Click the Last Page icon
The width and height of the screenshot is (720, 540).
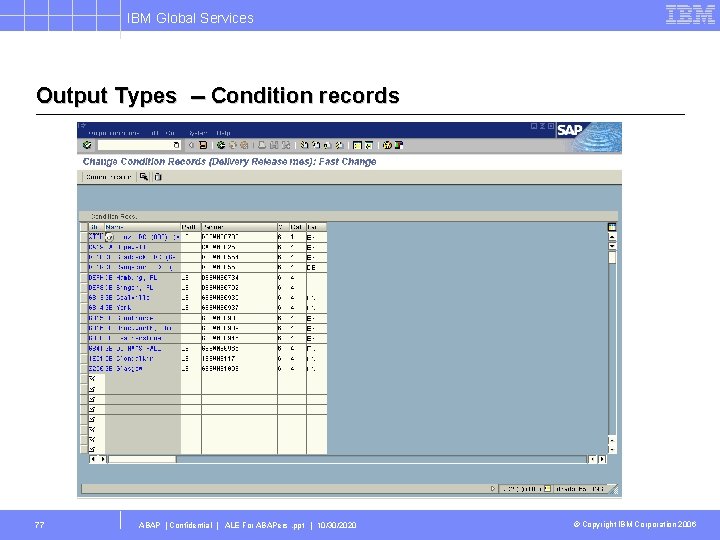click(339, 145)
